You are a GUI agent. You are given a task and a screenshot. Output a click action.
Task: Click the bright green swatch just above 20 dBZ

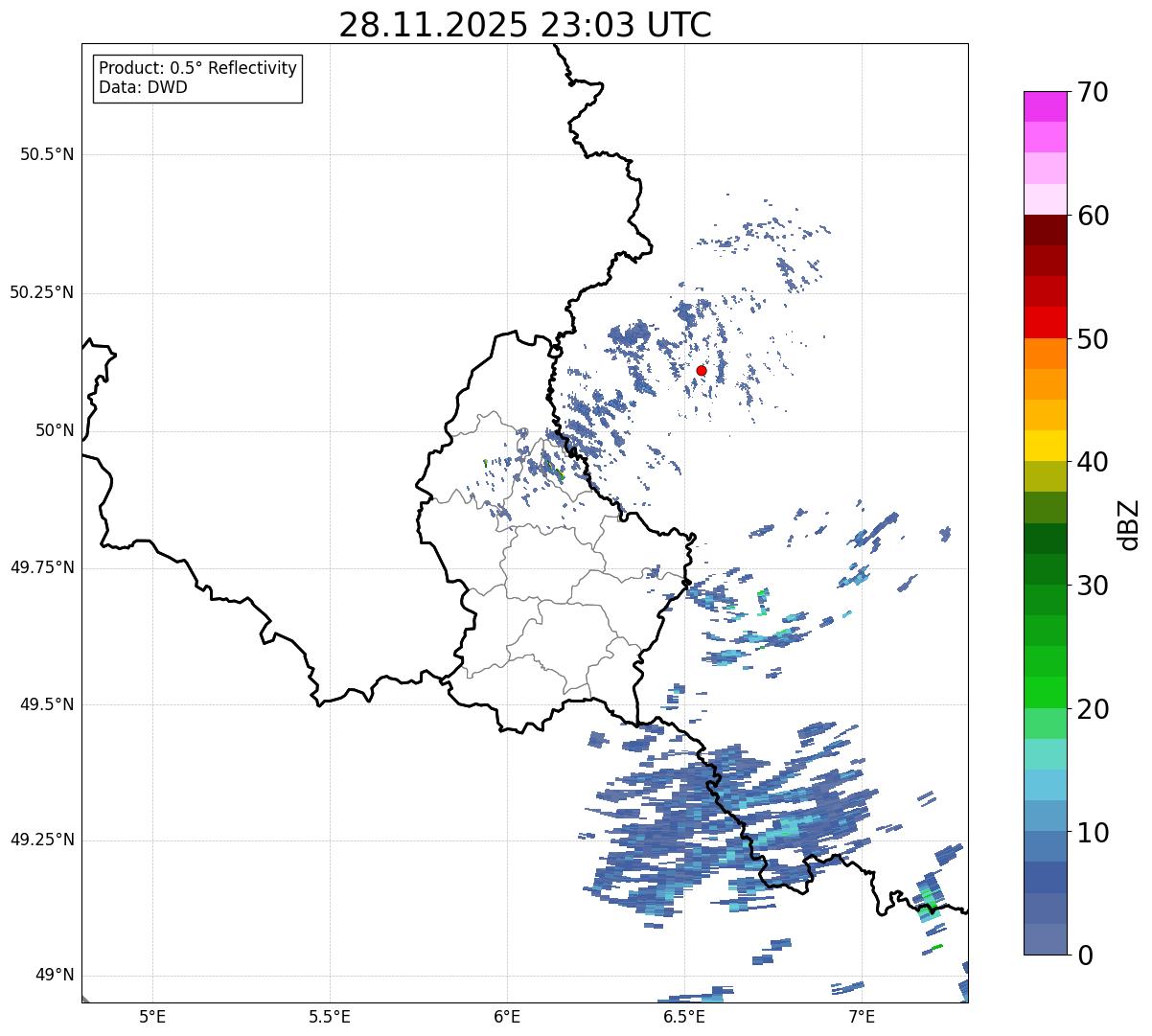1045,693
